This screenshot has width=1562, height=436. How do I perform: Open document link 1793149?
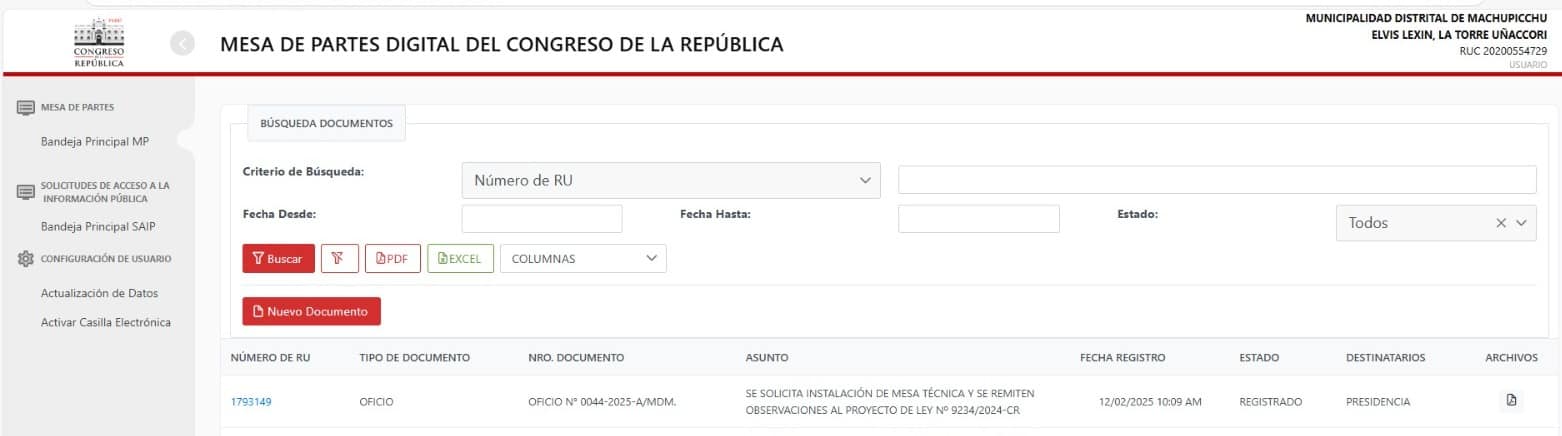pyautogui.click(x=251, y=402)
